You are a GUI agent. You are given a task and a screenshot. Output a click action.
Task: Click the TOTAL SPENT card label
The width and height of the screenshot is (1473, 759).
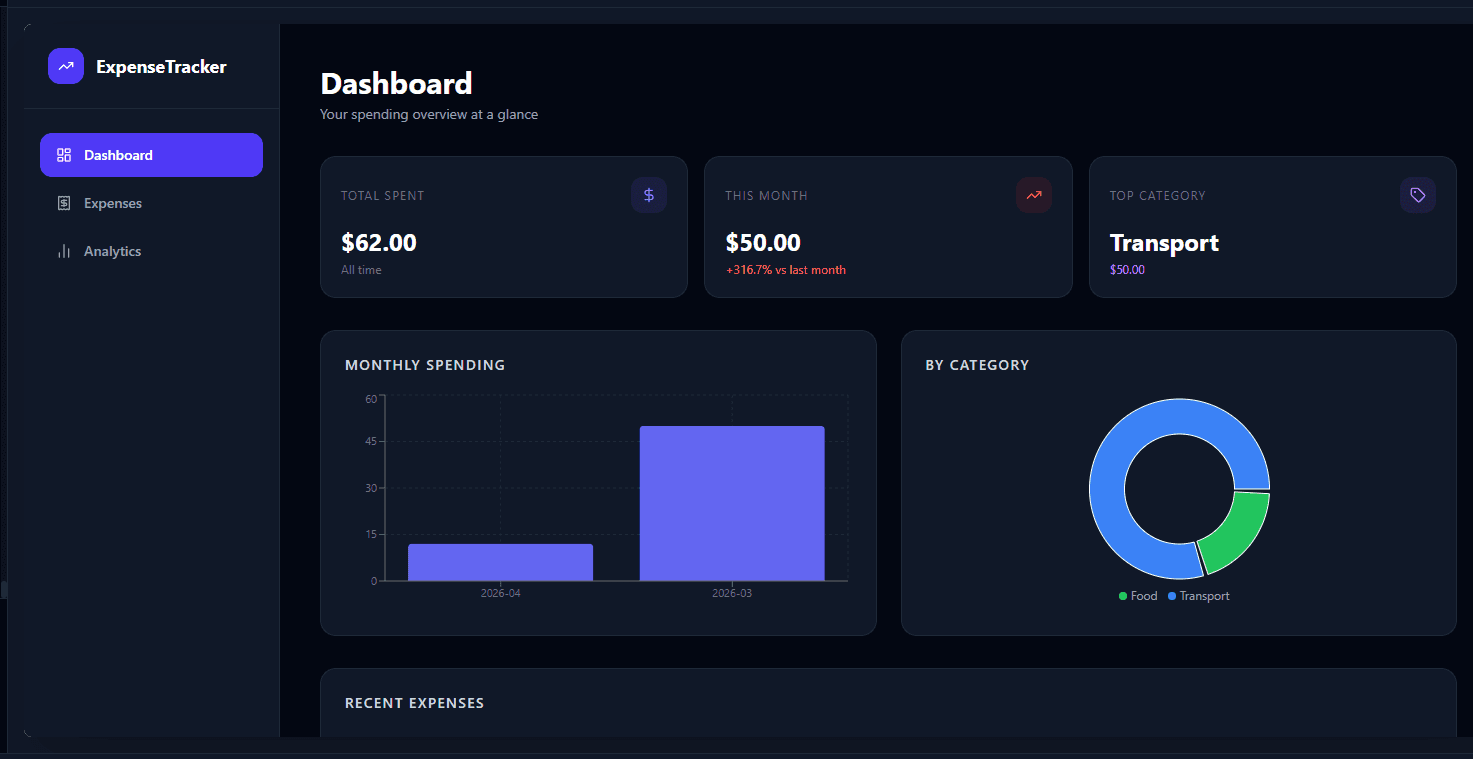[x=383, y=196]
